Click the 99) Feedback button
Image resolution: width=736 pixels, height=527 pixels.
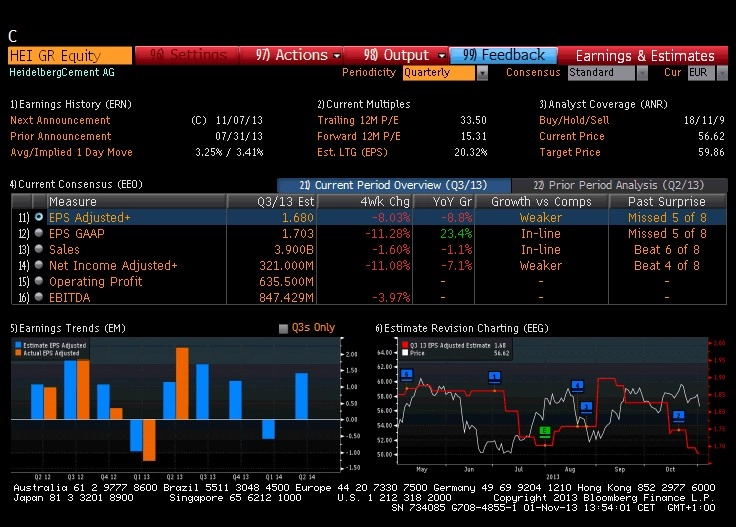(x=504, y=55)
